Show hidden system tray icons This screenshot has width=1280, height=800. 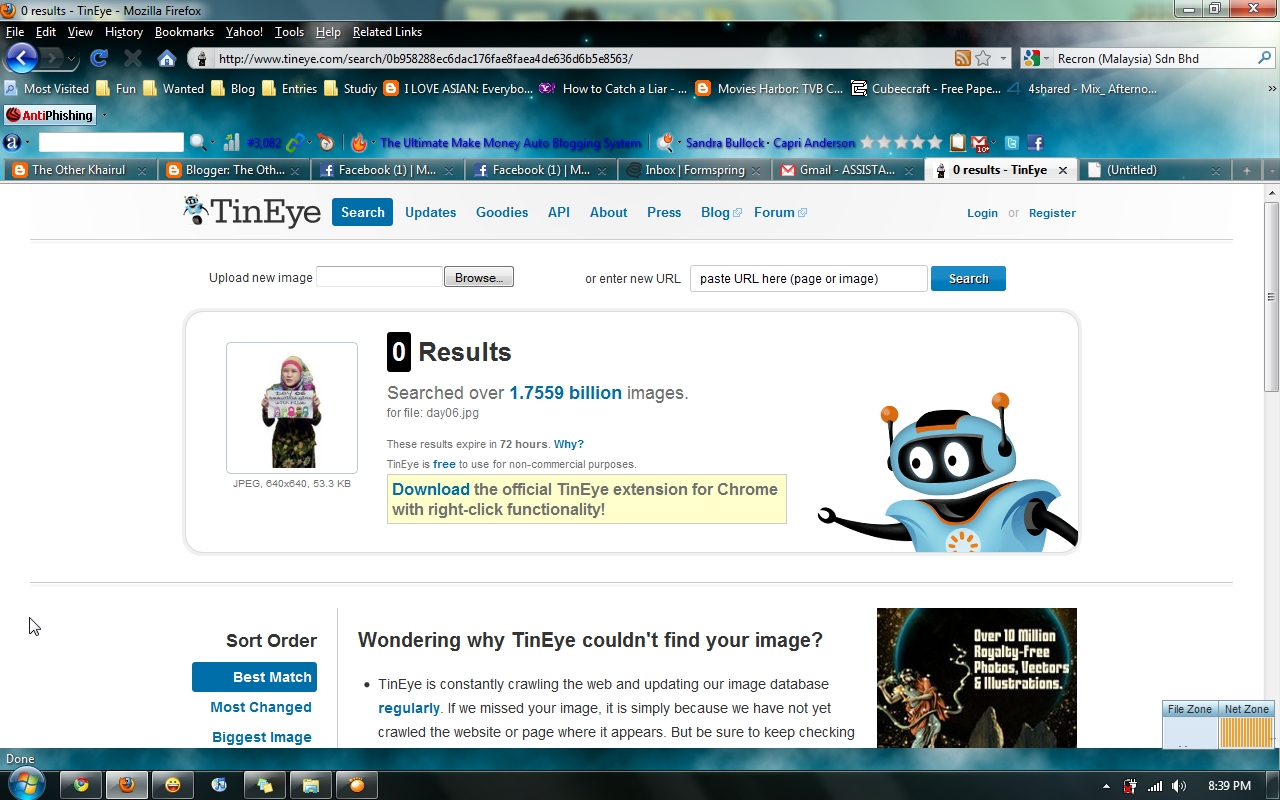pyautogui.click(x=1106, y=786)
